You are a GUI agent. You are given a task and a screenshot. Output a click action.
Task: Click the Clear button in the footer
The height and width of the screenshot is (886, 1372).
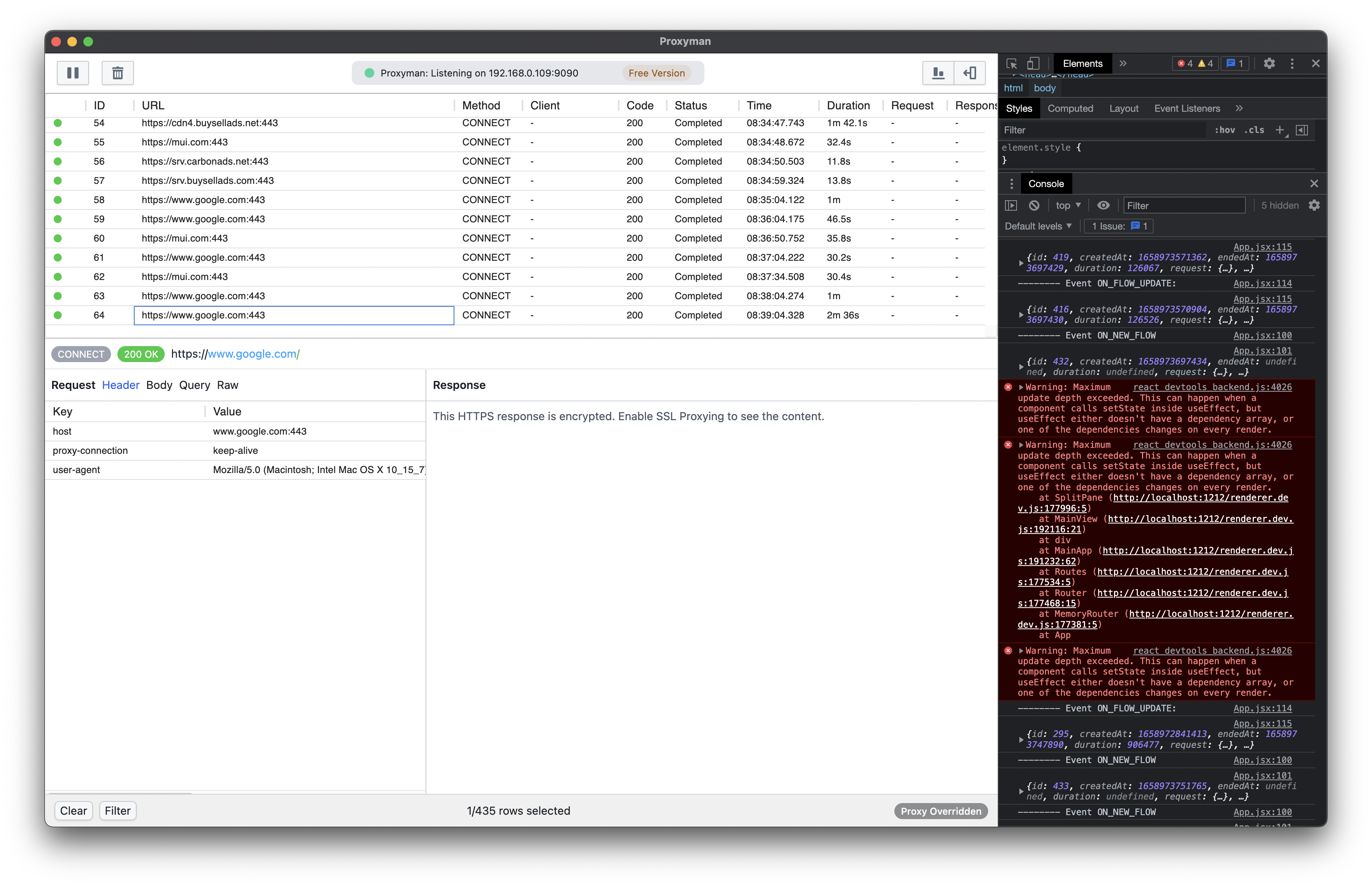coord(73,811)
